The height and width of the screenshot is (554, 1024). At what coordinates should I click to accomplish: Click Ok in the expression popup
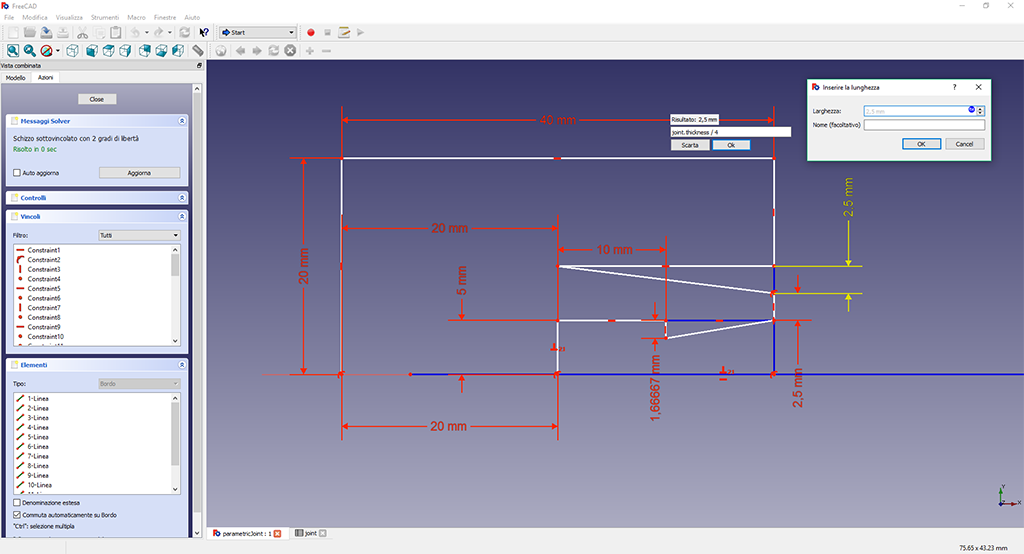731,145
